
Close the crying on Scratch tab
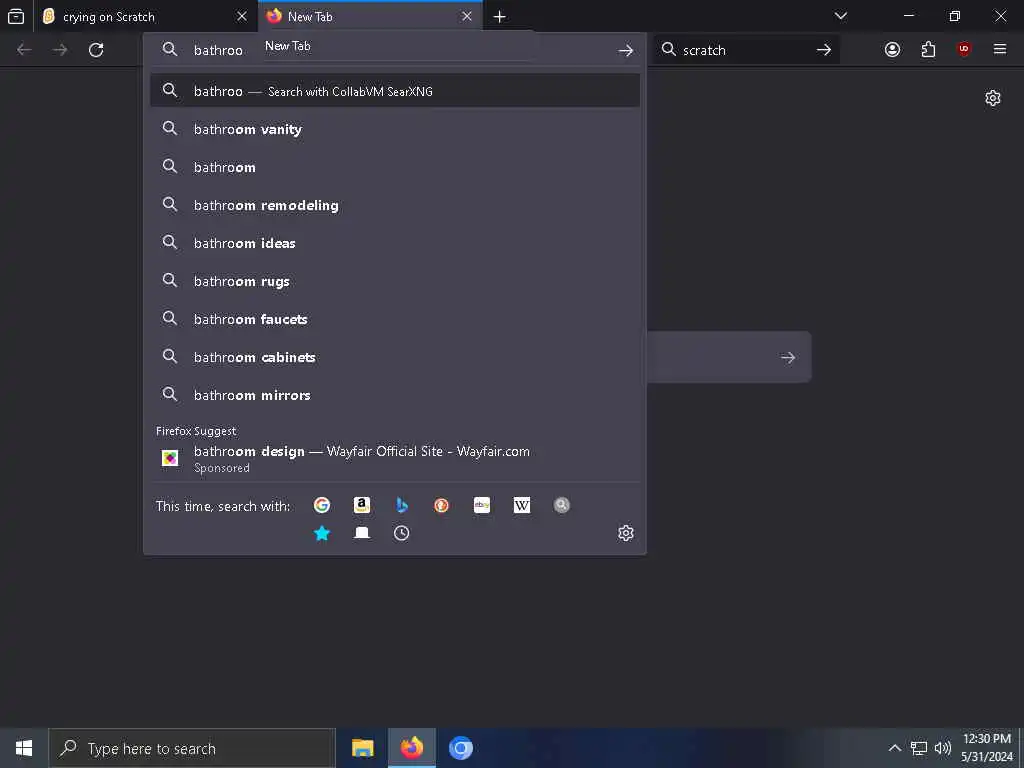[242, 16]
